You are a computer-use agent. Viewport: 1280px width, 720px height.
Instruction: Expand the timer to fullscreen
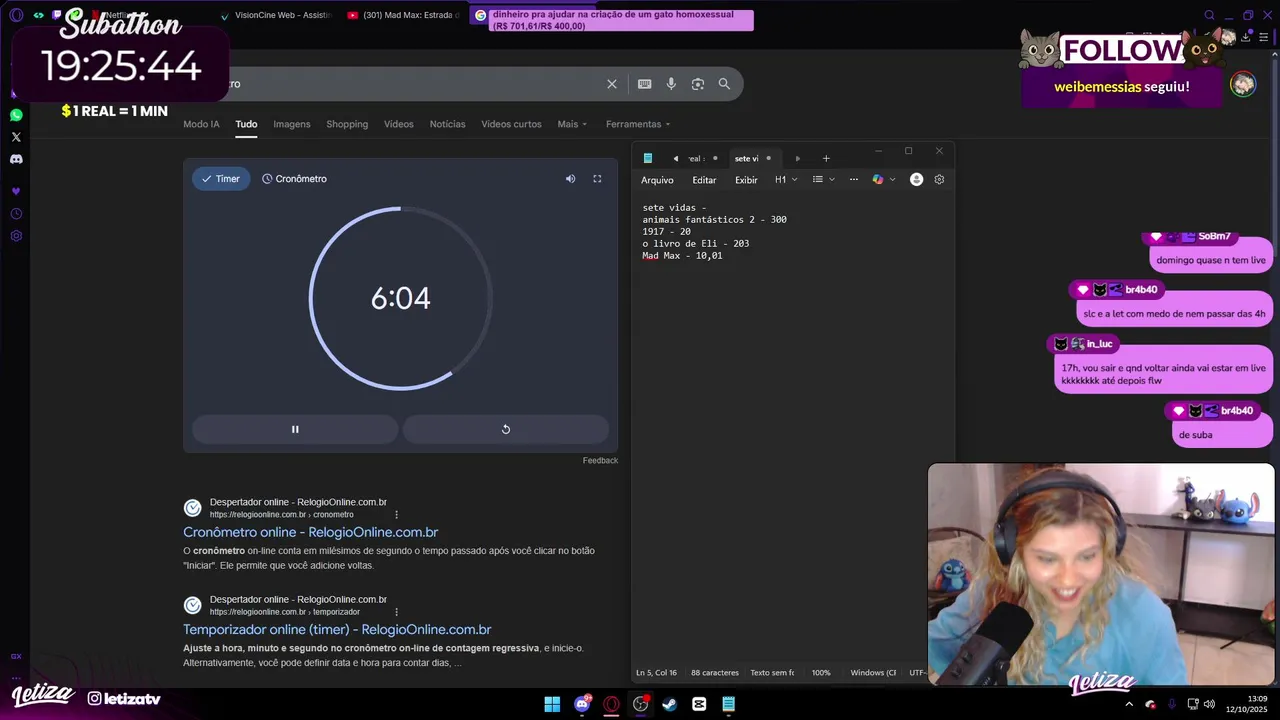click(597, 179)
